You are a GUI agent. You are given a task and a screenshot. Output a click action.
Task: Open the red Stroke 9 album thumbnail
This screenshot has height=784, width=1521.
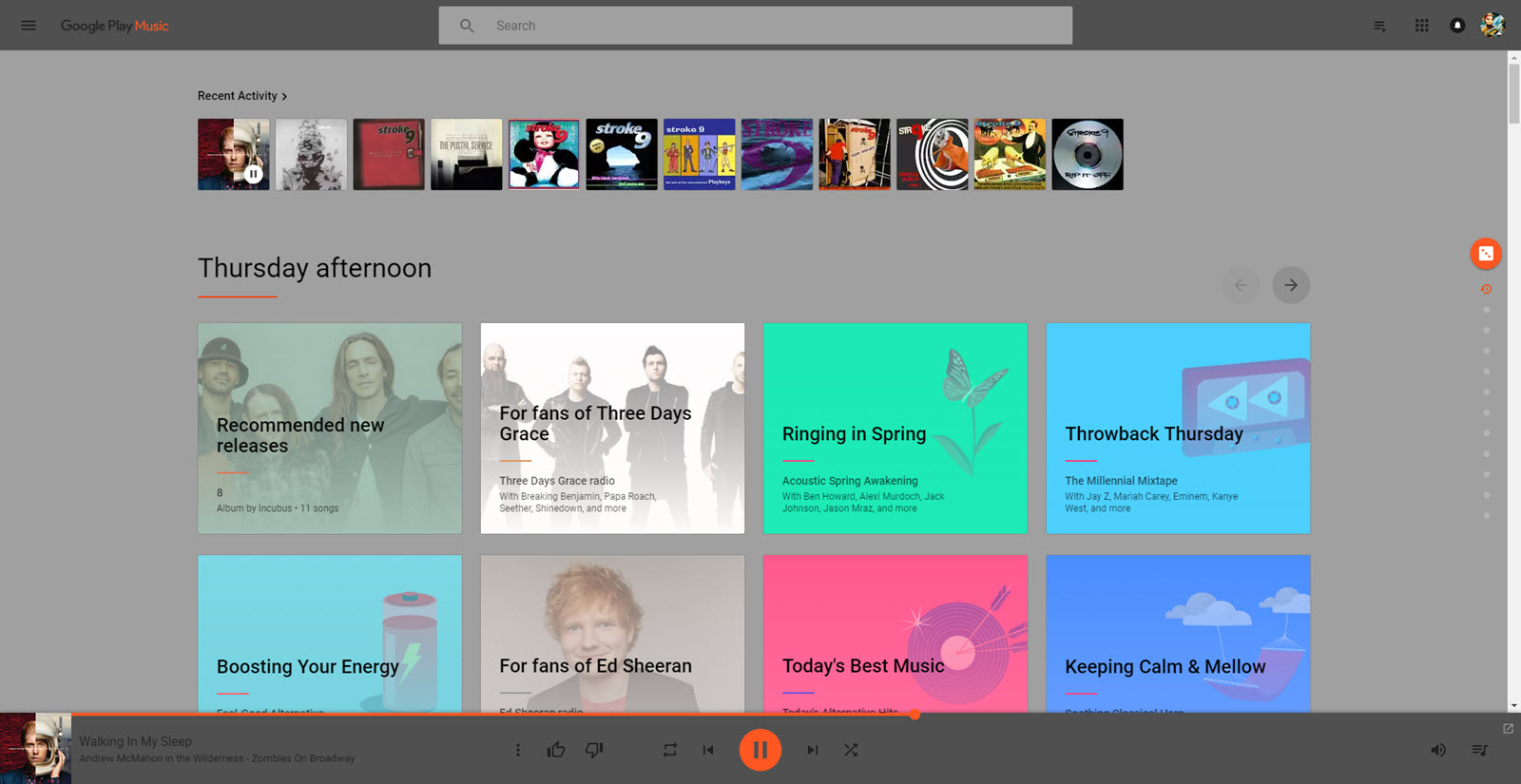coord(389,154)
